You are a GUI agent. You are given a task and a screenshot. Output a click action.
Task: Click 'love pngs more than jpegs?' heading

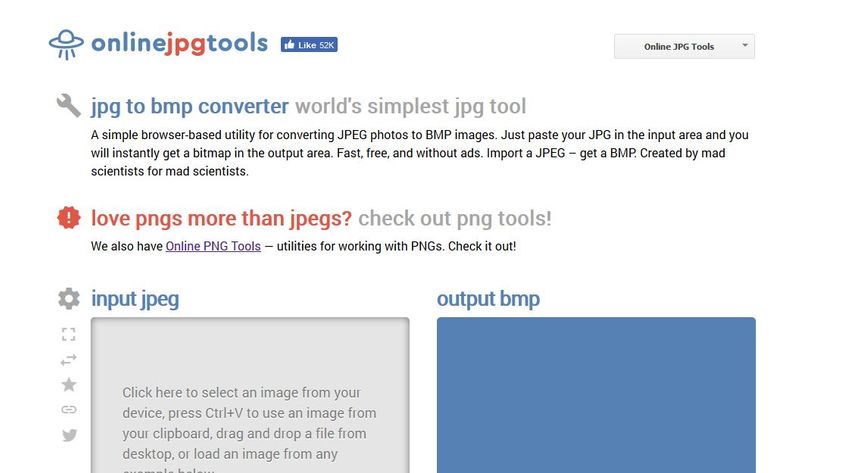(x=221, y=218)
